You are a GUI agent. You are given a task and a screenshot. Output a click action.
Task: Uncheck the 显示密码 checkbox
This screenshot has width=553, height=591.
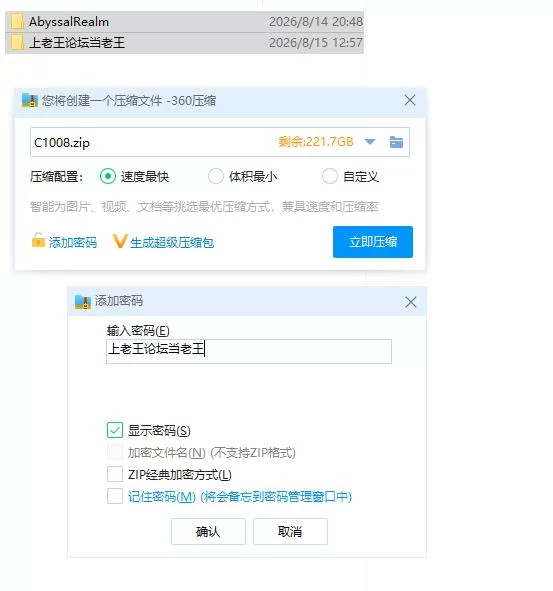(115, 430)
